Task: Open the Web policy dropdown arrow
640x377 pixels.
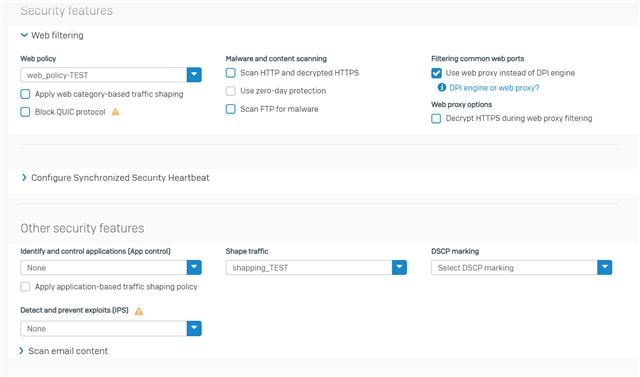Action: (x=194, y=75)
